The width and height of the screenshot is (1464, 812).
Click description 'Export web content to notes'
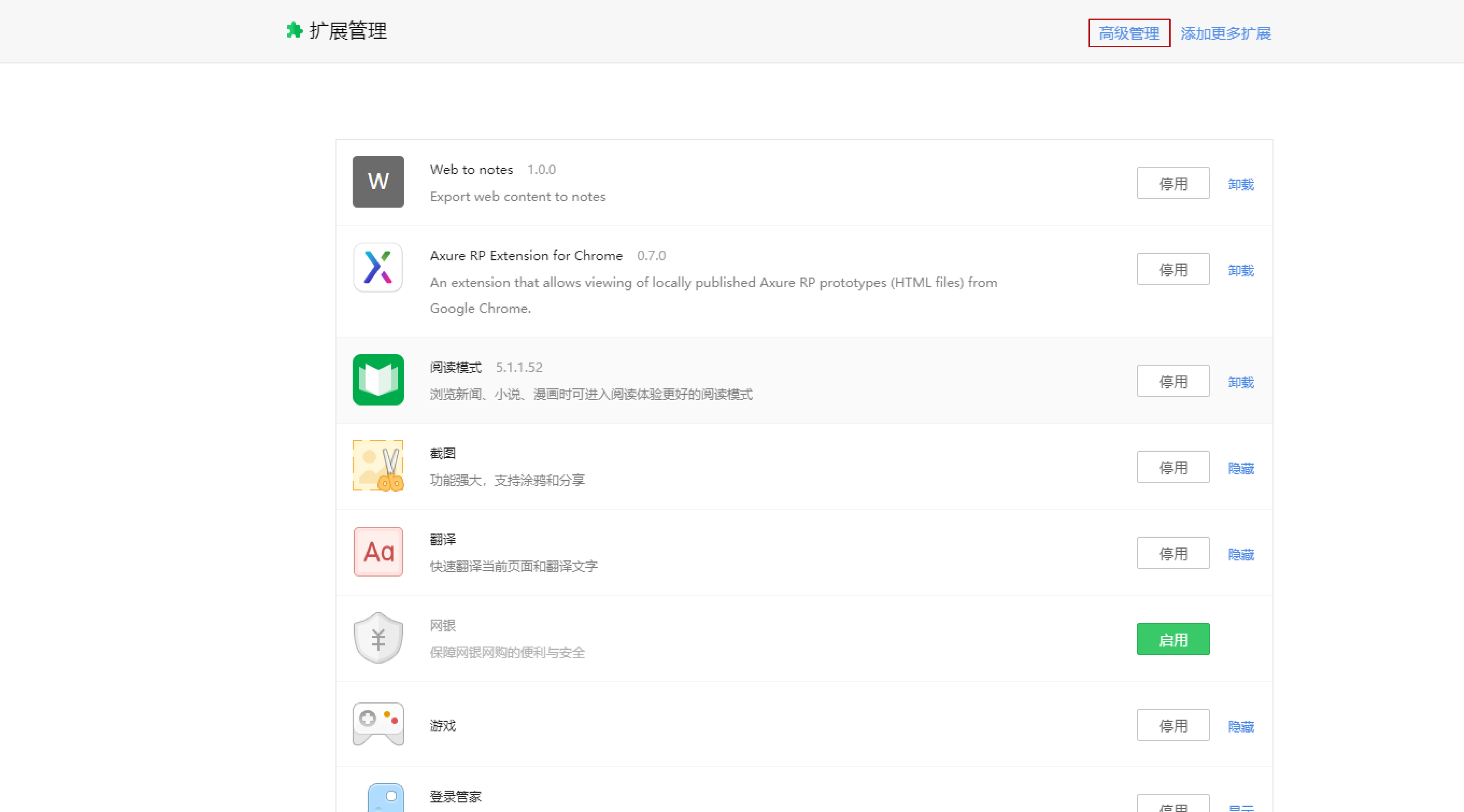[517, 197]
